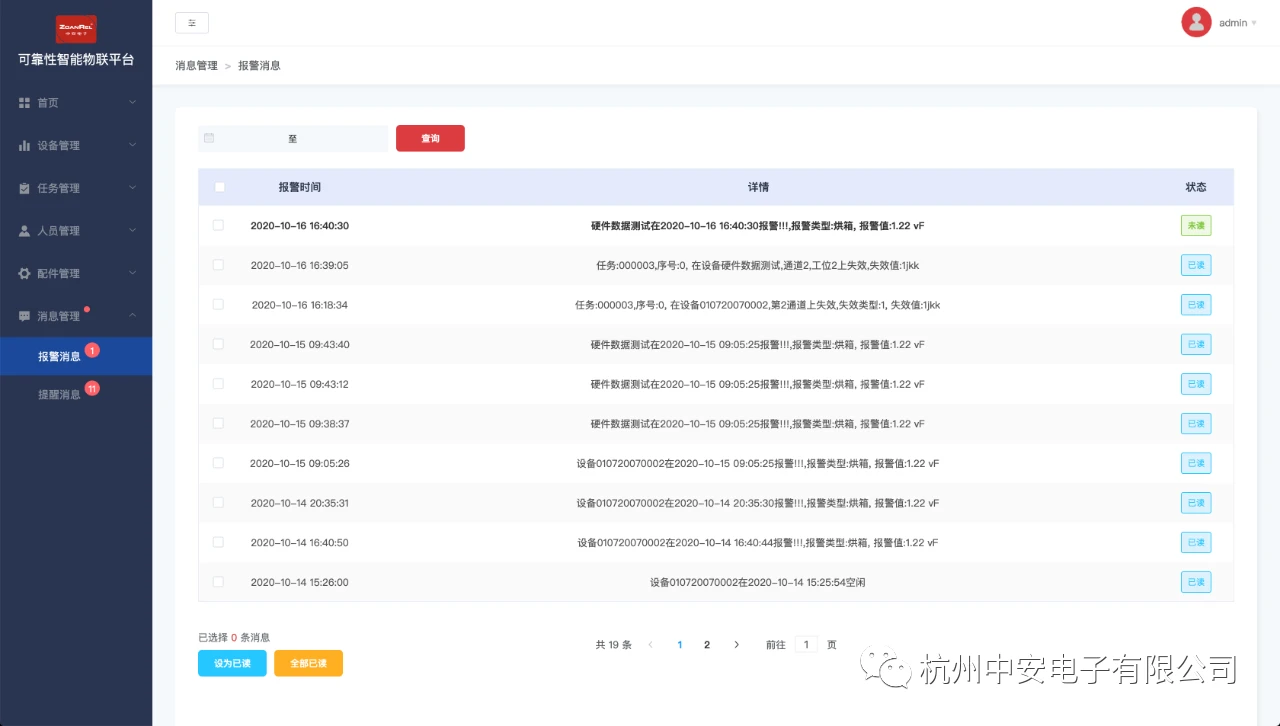Image resolution: width=1280 pixels, height=726 pixels.
Task: Check the row for 2020-10-16 16:40:30 alarm
Action: point(218,226)
